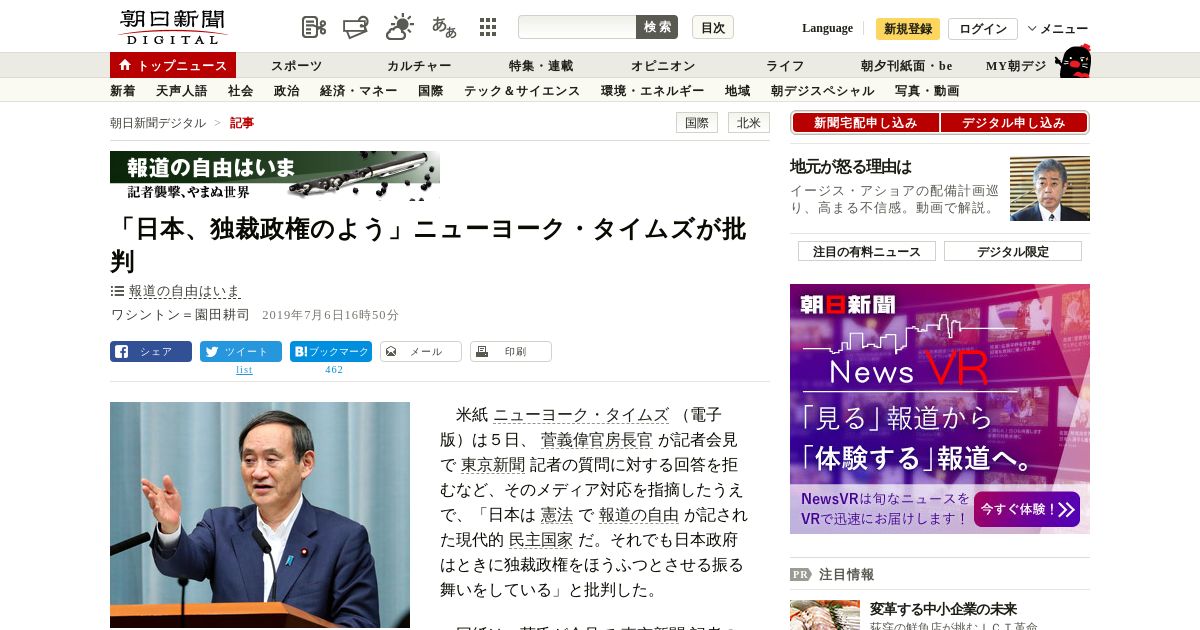The height and width of the screenshot is (630, 1200).
Task: Select the 朝夕刊紙面・be tab
Action: (907, 66)
